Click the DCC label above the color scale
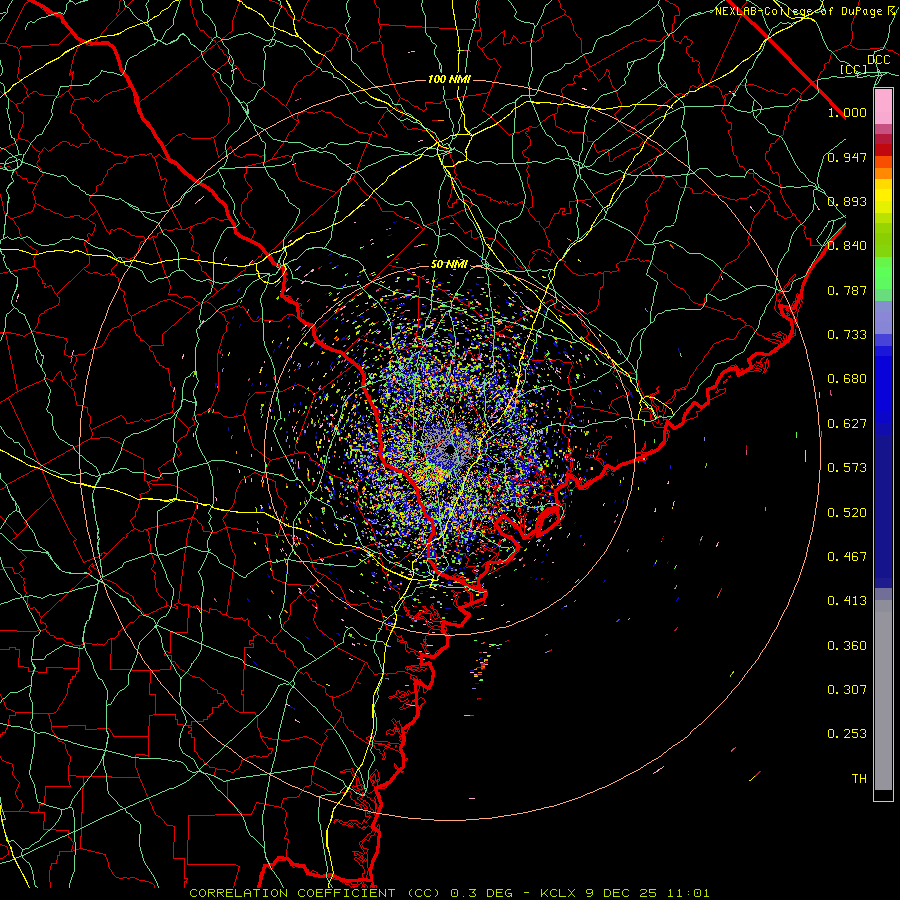This screenshot has height=900, width=900. pos(879,59)
